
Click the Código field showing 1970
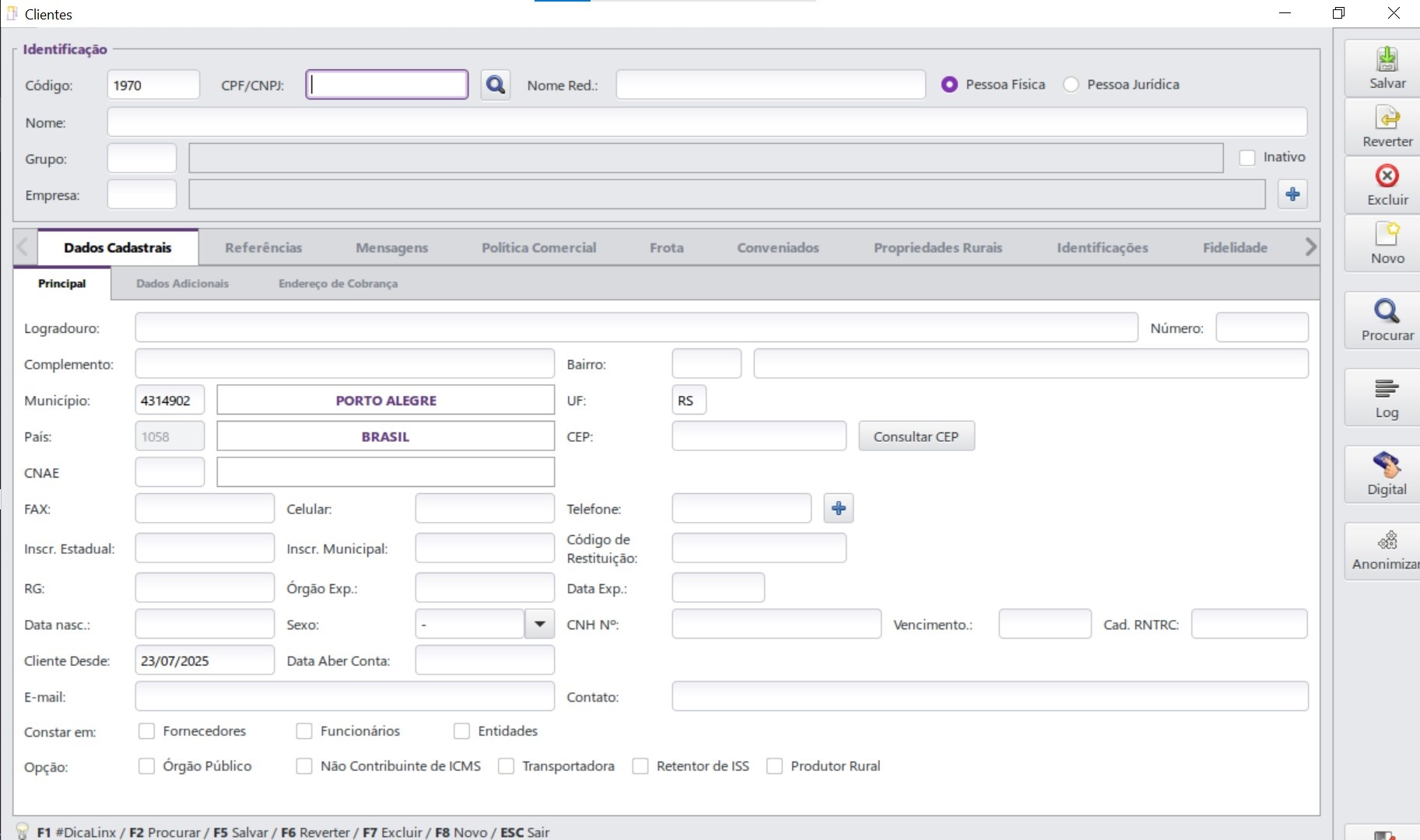153,85
